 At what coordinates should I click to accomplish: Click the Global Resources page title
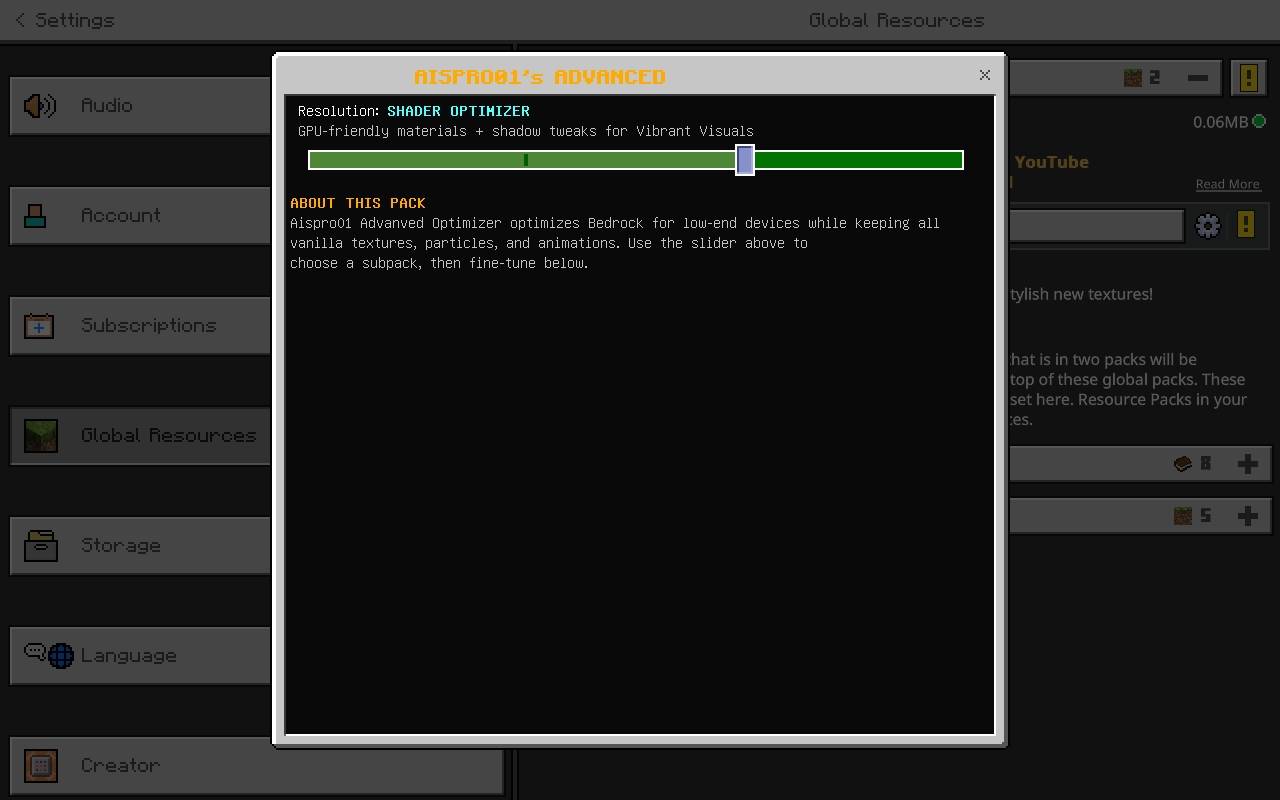[x=896, y=20]
